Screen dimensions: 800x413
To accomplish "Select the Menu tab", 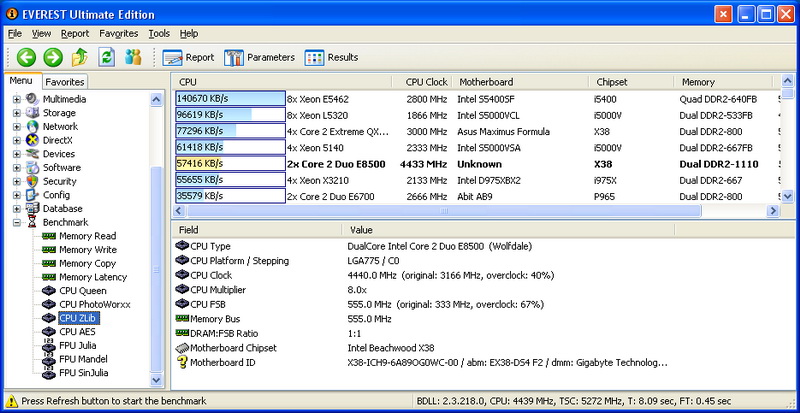I will click(21, 81).
